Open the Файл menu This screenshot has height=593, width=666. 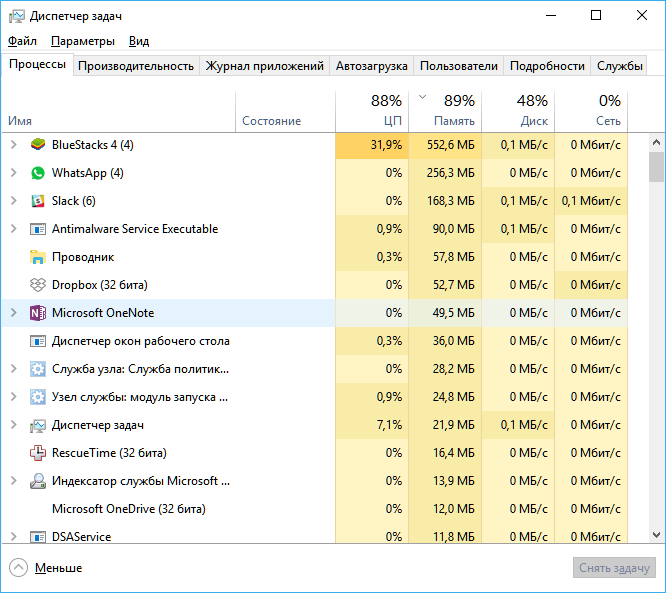[23, 41]
